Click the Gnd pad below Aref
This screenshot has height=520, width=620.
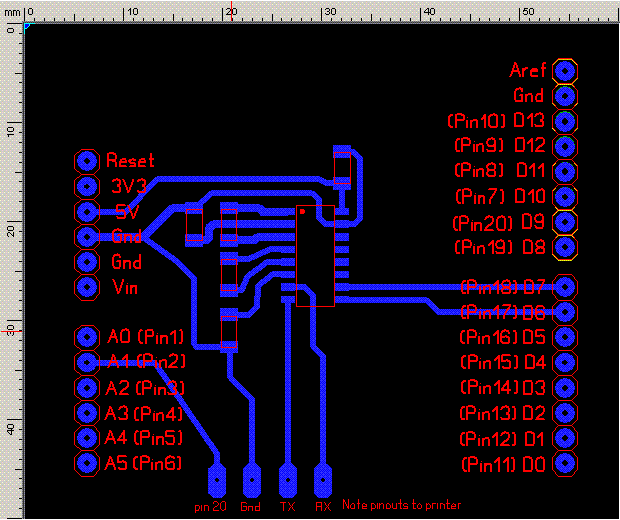coord(565,96)
